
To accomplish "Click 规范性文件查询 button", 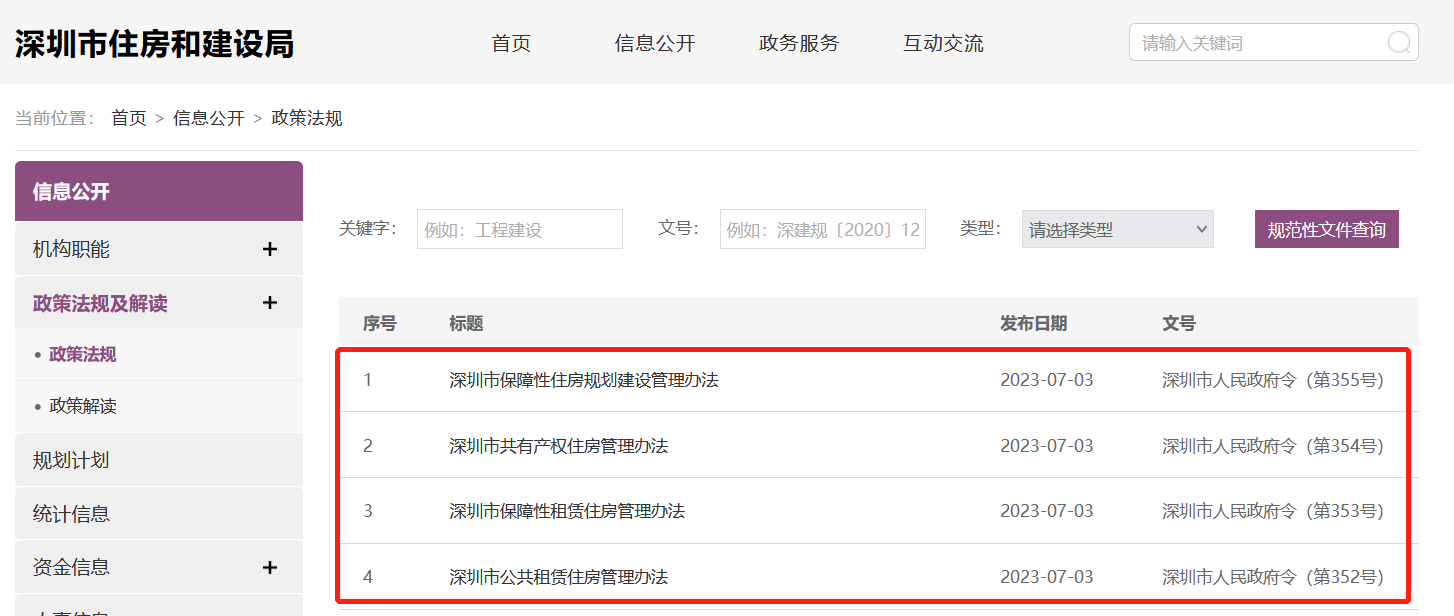I will [x=1326, y=230].
